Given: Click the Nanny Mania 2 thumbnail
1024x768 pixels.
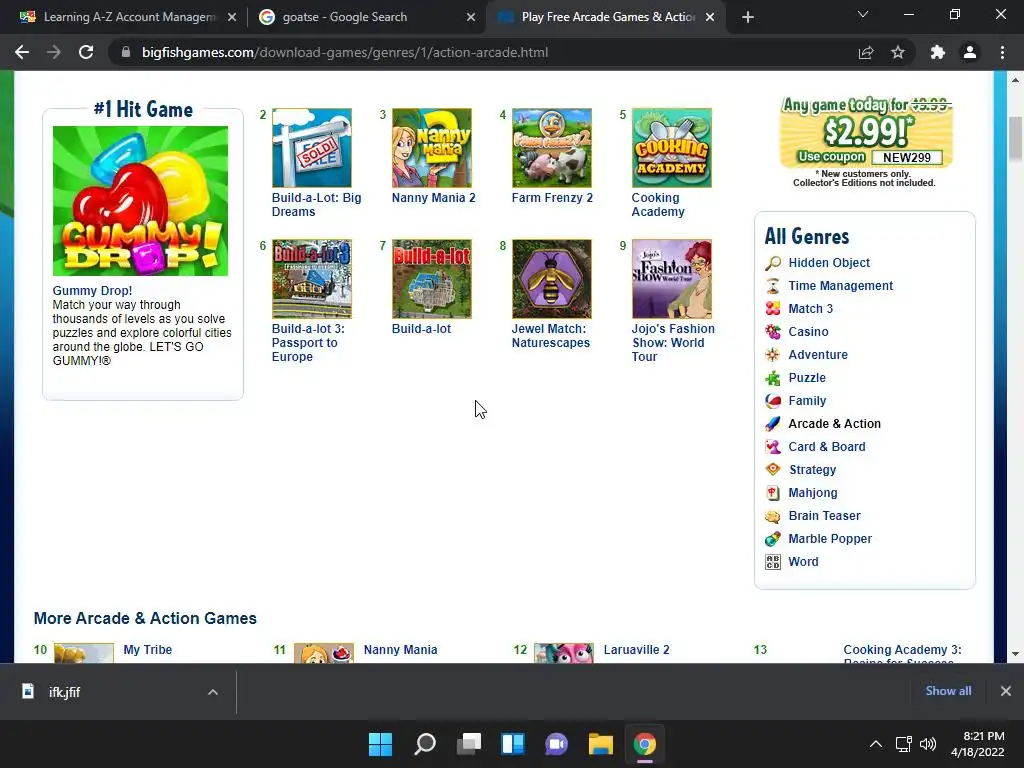Looking at the screenshot, I should 431,148.
